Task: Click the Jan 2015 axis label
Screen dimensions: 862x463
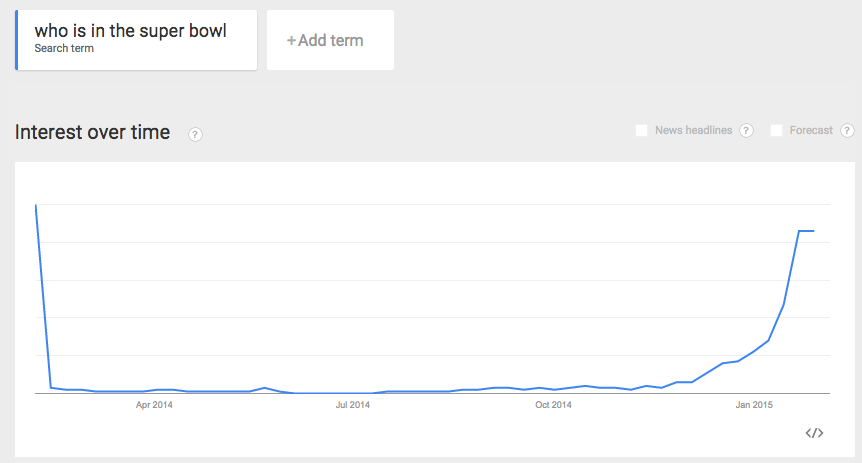Action: (754, 405)
